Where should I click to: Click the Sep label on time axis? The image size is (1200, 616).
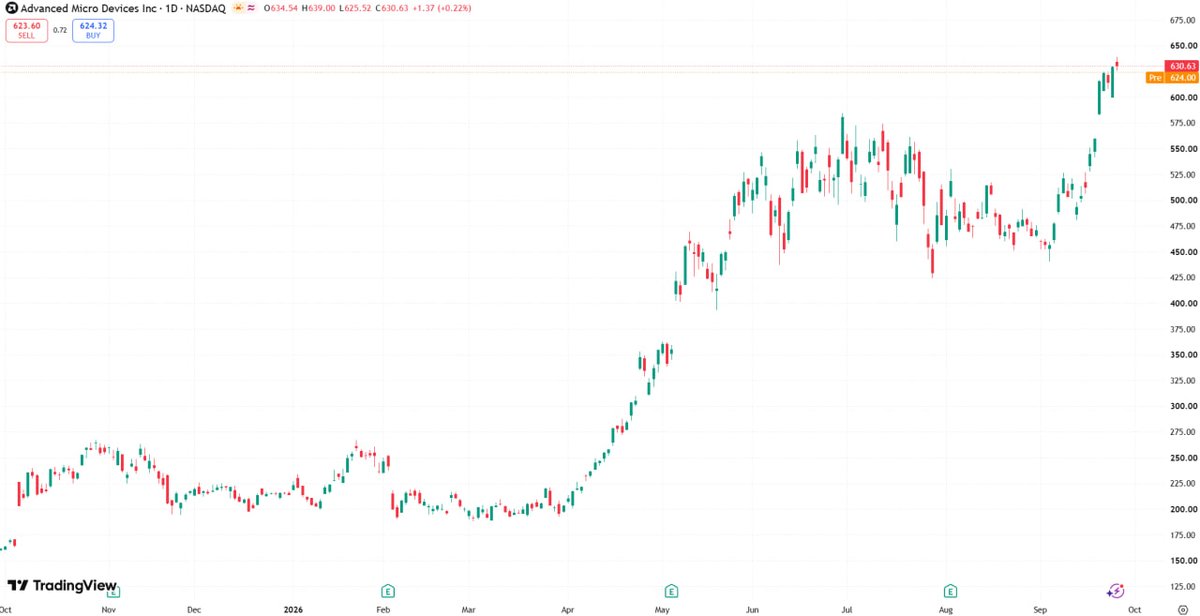point(1040,609)
